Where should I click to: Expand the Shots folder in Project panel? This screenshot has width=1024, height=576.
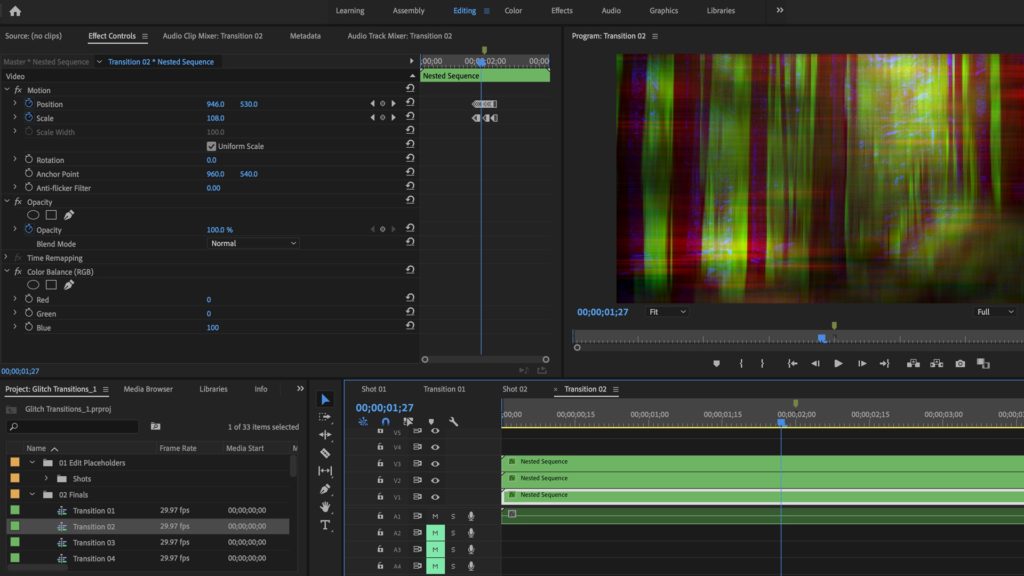coord(46,479)
